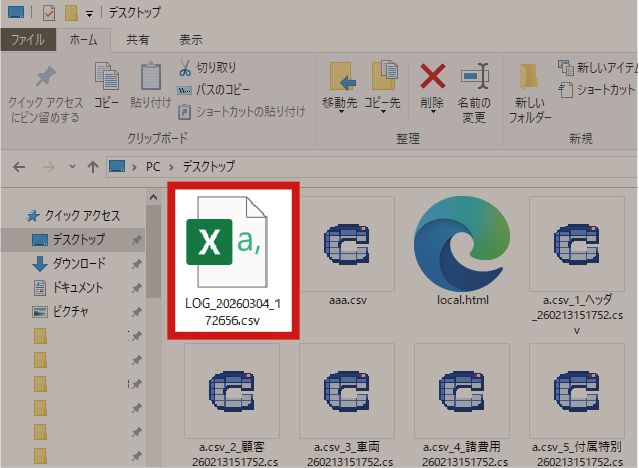Screen dimensions: 639x468
Task: Switch to the View (表示) tab
Action: (190, 40)
